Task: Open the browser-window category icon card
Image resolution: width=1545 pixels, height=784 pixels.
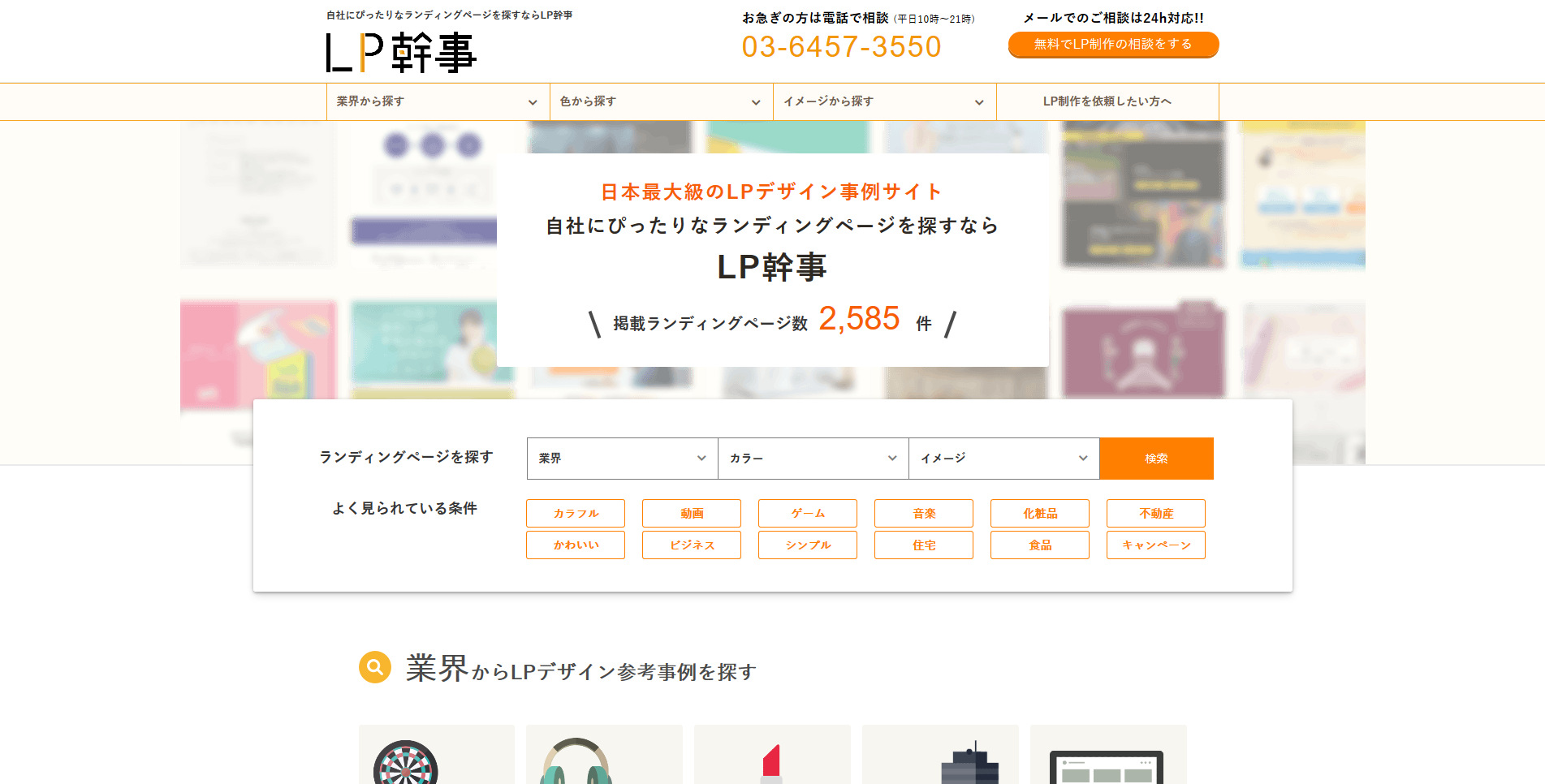Action: coord(1108,755)
